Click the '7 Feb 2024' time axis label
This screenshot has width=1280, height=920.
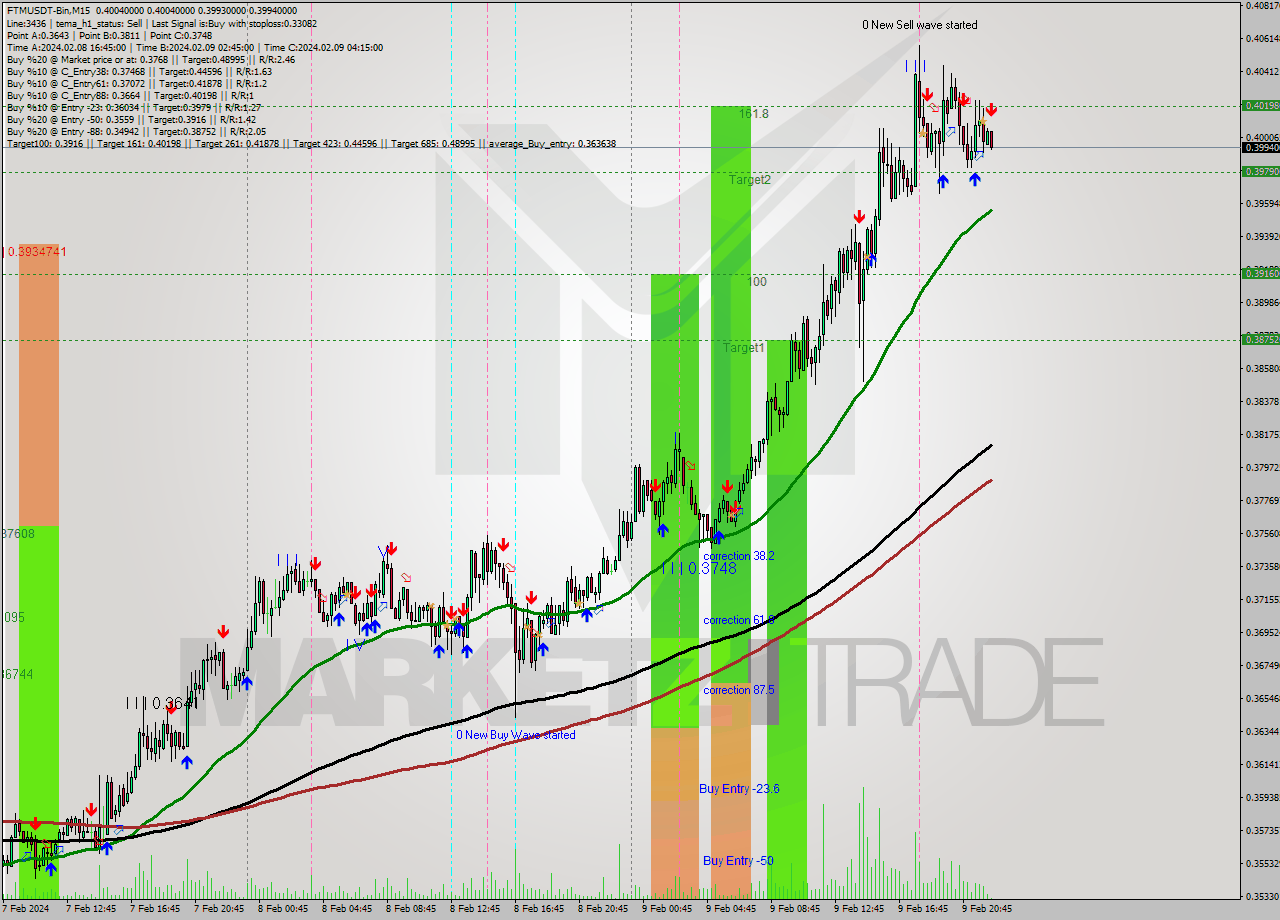(x=26, y=909)
